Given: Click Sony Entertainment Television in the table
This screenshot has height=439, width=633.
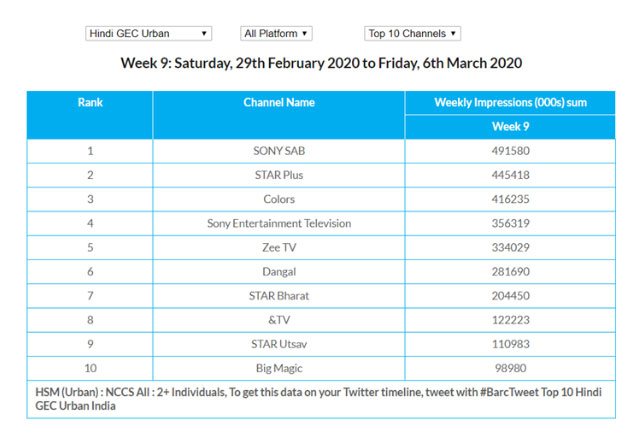Looking at the screenshot, I should (x=279, y=223).
